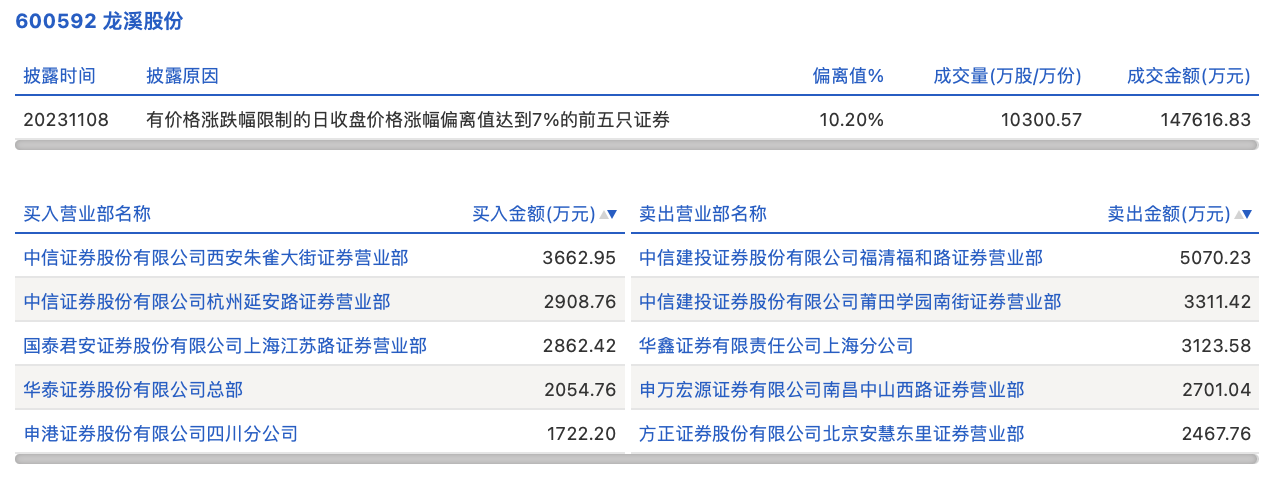This screenshot has width=1282, height=494.
Task: Open 中信建投证券 福清福和路证券营业部
Action: [x=841, y=258]
